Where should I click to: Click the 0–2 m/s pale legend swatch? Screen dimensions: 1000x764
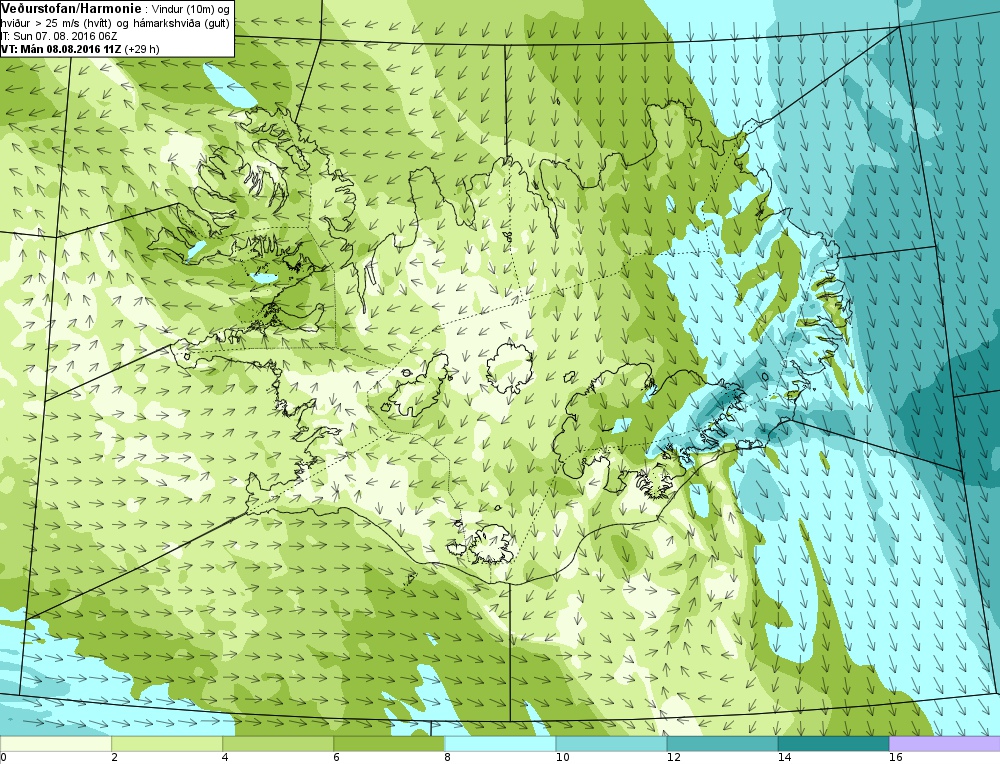coord(55,744)
